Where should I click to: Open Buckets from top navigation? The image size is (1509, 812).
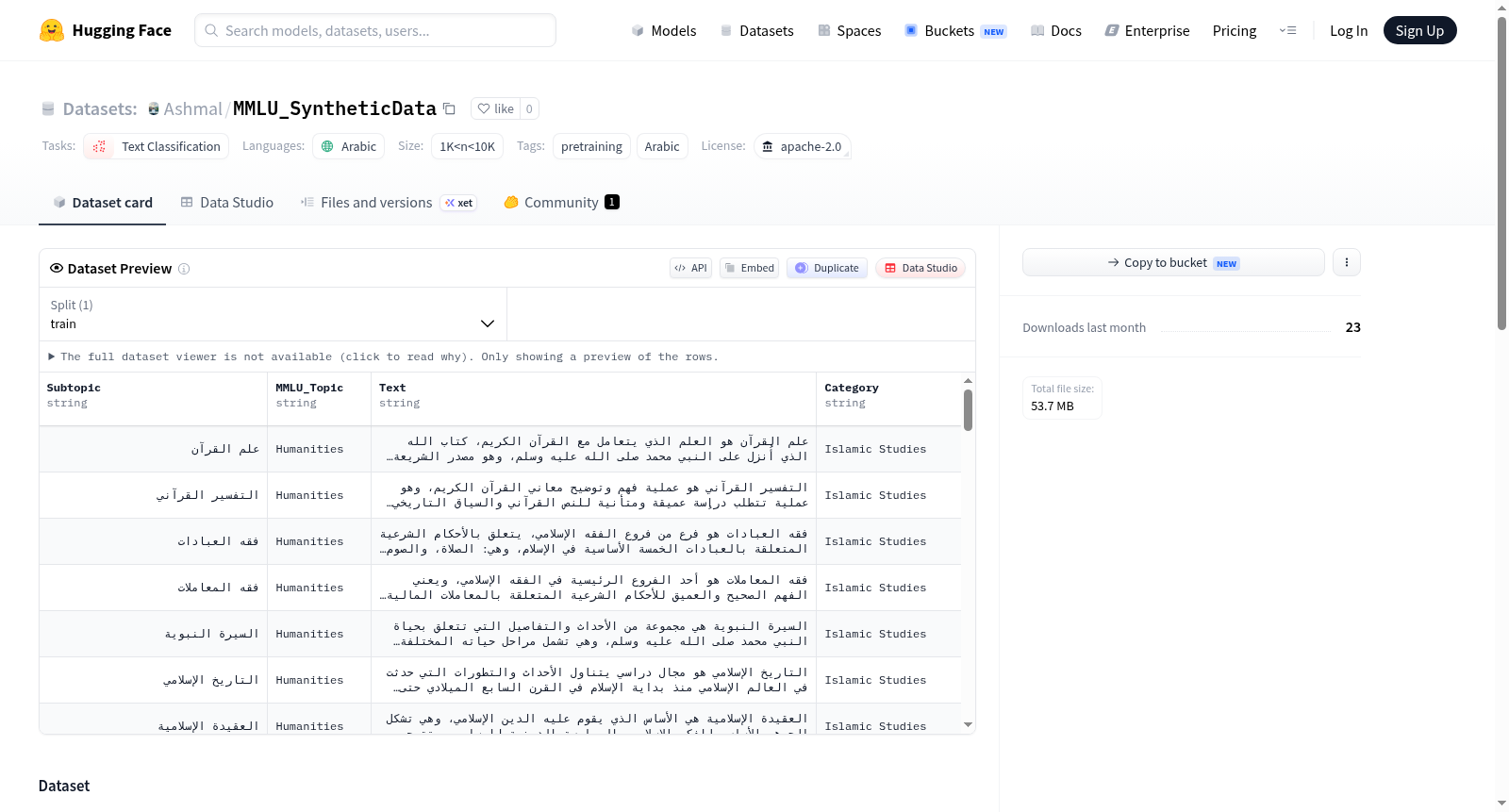955,31
